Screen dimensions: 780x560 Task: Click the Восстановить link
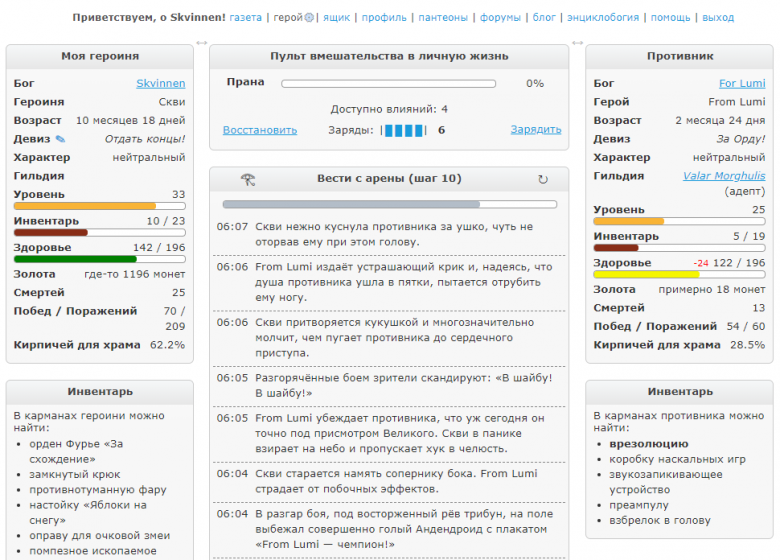coord(259,130)
